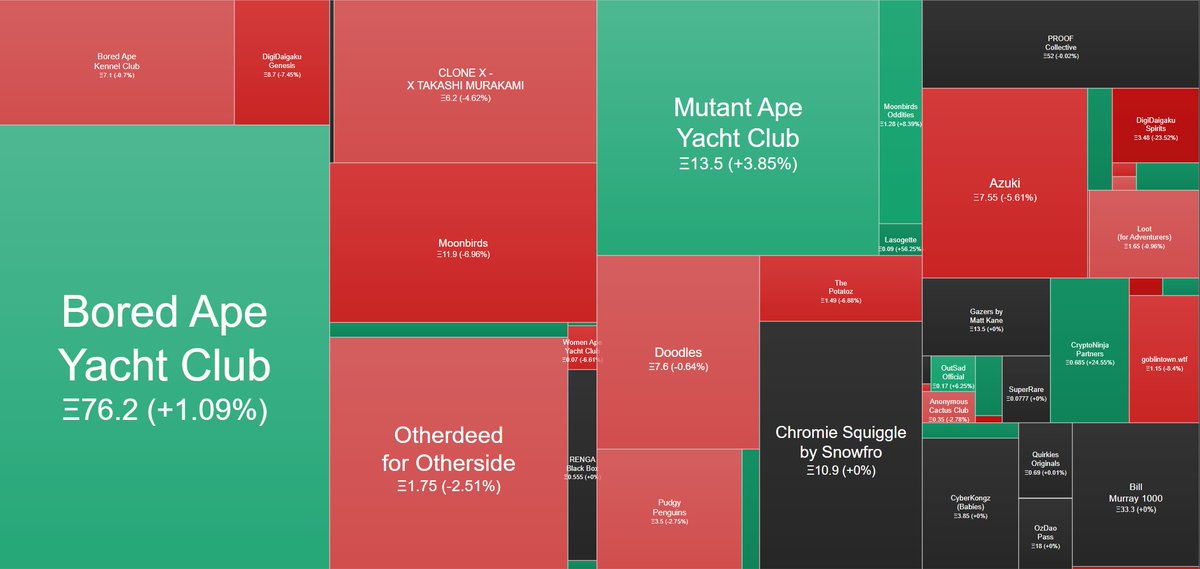Click the Ξ10.9 (+0%) value
This screenshot has width=1200, height=569.
pos(840,469)
